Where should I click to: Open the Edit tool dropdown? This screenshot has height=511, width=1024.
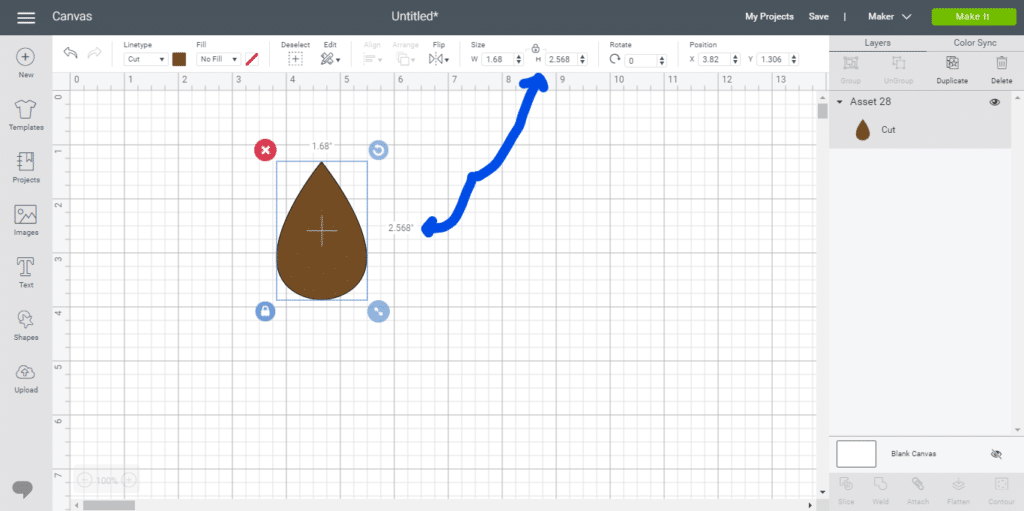click(330, 59)
